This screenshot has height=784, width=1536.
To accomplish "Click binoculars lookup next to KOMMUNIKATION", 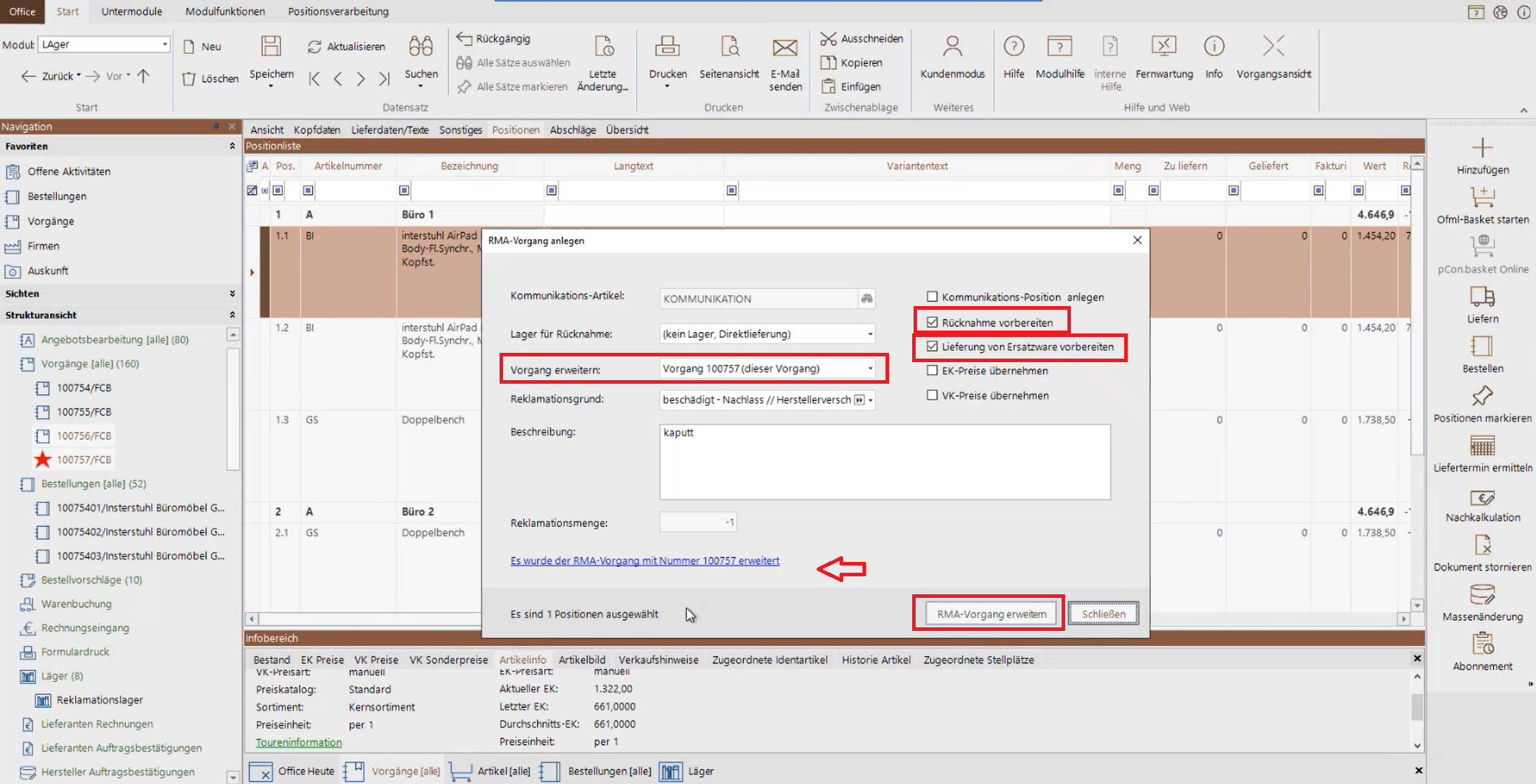I will (x=867, y=298).
